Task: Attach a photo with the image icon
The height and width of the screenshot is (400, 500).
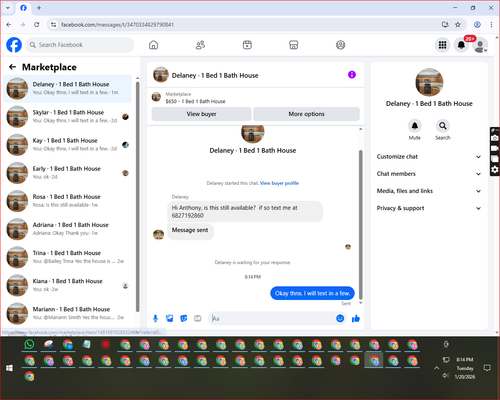Action: point(169,319)
